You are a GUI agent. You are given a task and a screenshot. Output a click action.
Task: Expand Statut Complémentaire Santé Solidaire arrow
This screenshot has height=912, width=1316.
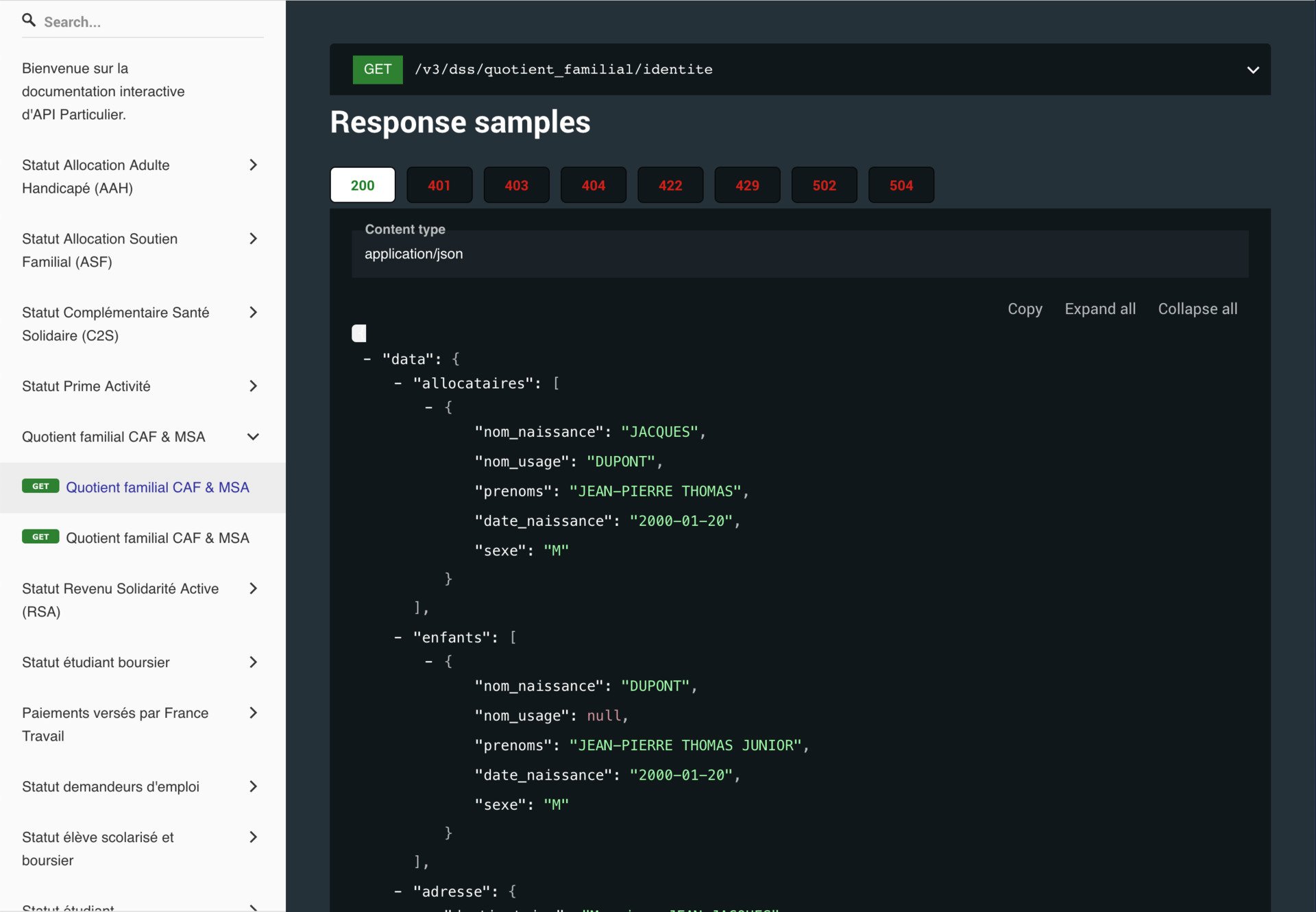253,312
